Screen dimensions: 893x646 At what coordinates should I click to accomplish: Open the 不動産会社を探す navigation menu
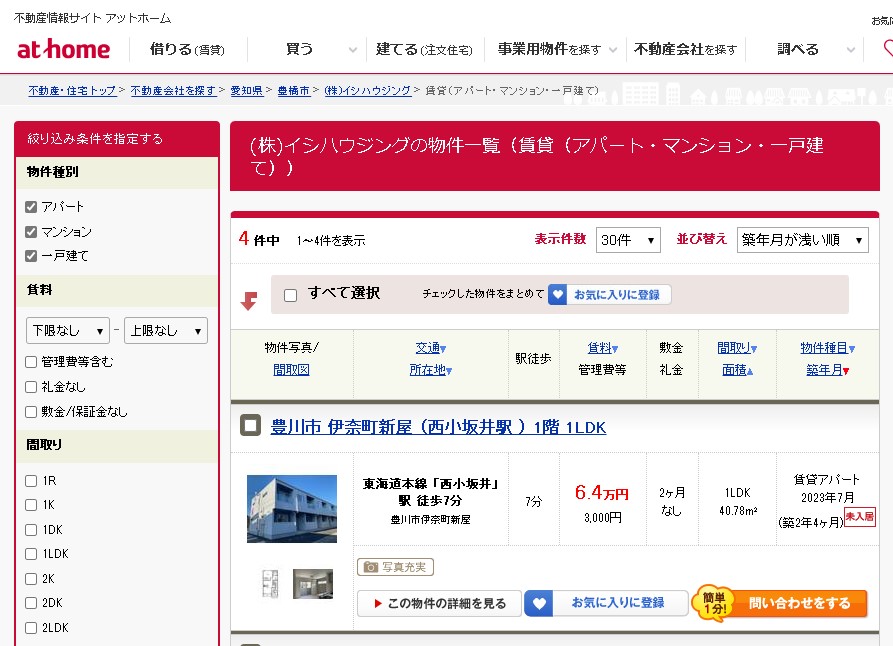686,49
